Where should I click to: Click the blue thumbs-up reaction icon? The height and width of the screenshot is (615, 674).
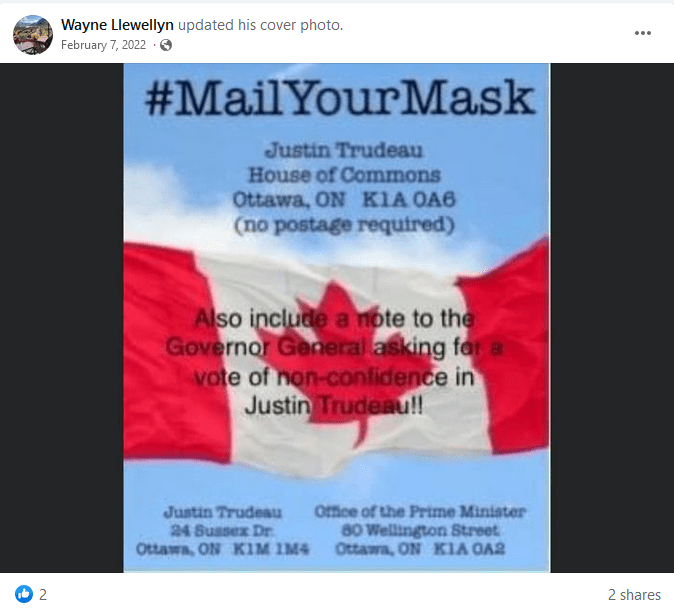click(x=24, y=594)
